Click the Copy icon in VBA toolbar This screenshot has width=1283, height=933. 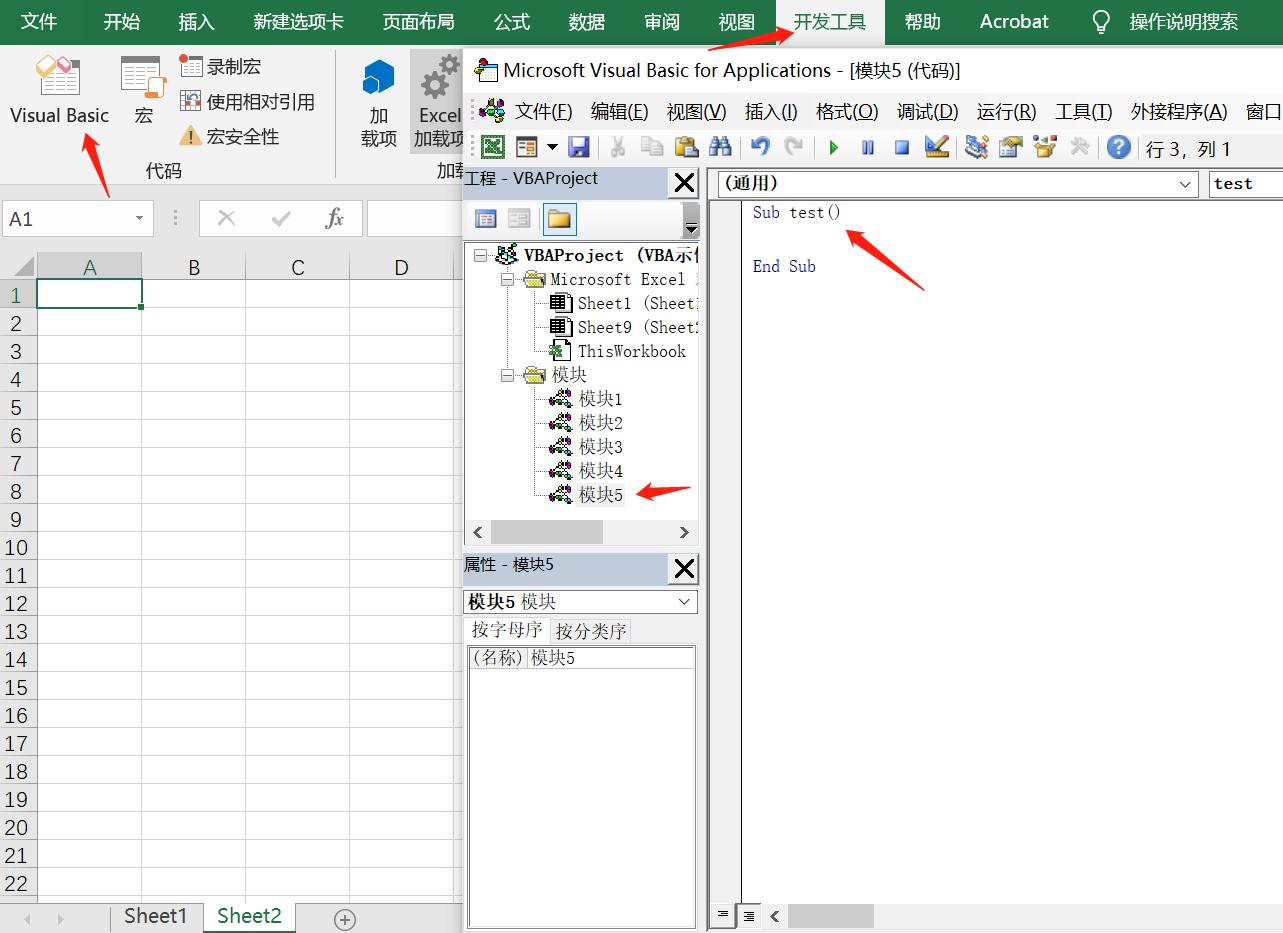pyautogui.click(x=652, y=148)
